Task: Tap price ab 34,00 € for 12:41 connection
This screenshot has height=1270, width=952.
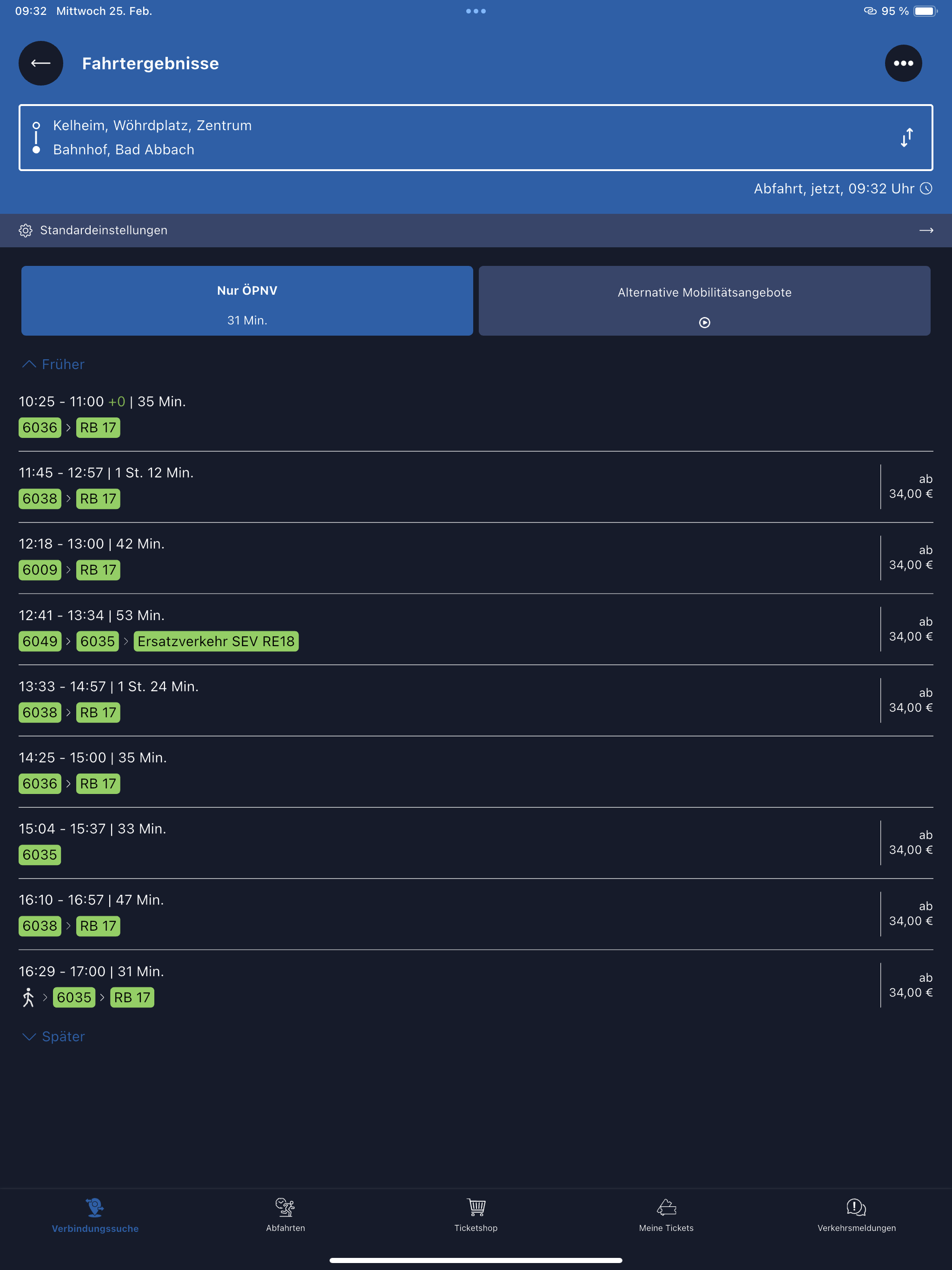Action: tap(911, 628)
